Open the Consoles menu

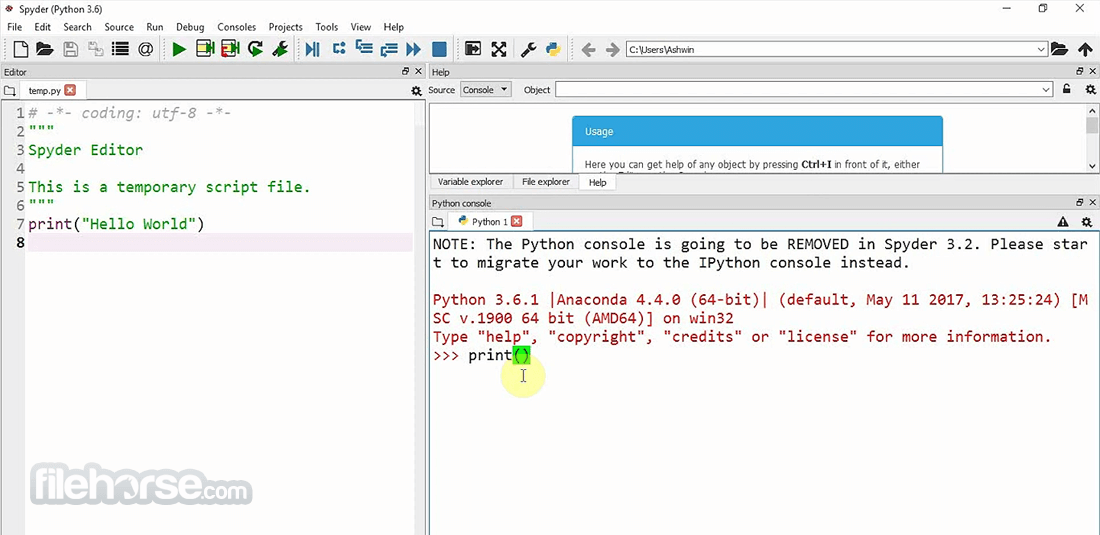coord(236,27)
